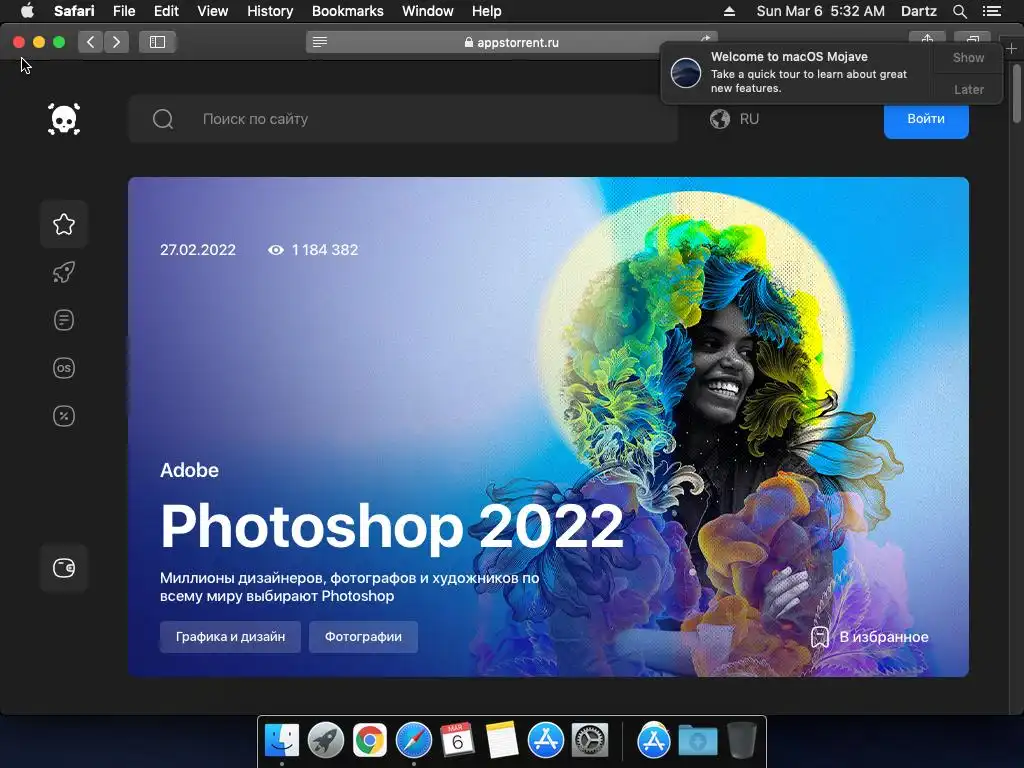
Task: Click the search magnifier icon on site
Action: click(x=163, y=119)
